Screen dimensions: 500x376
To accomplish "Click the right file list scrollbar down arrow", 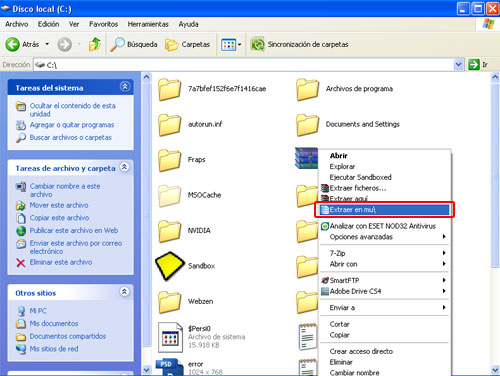I will pyautogui.click(x=495, y=370).
